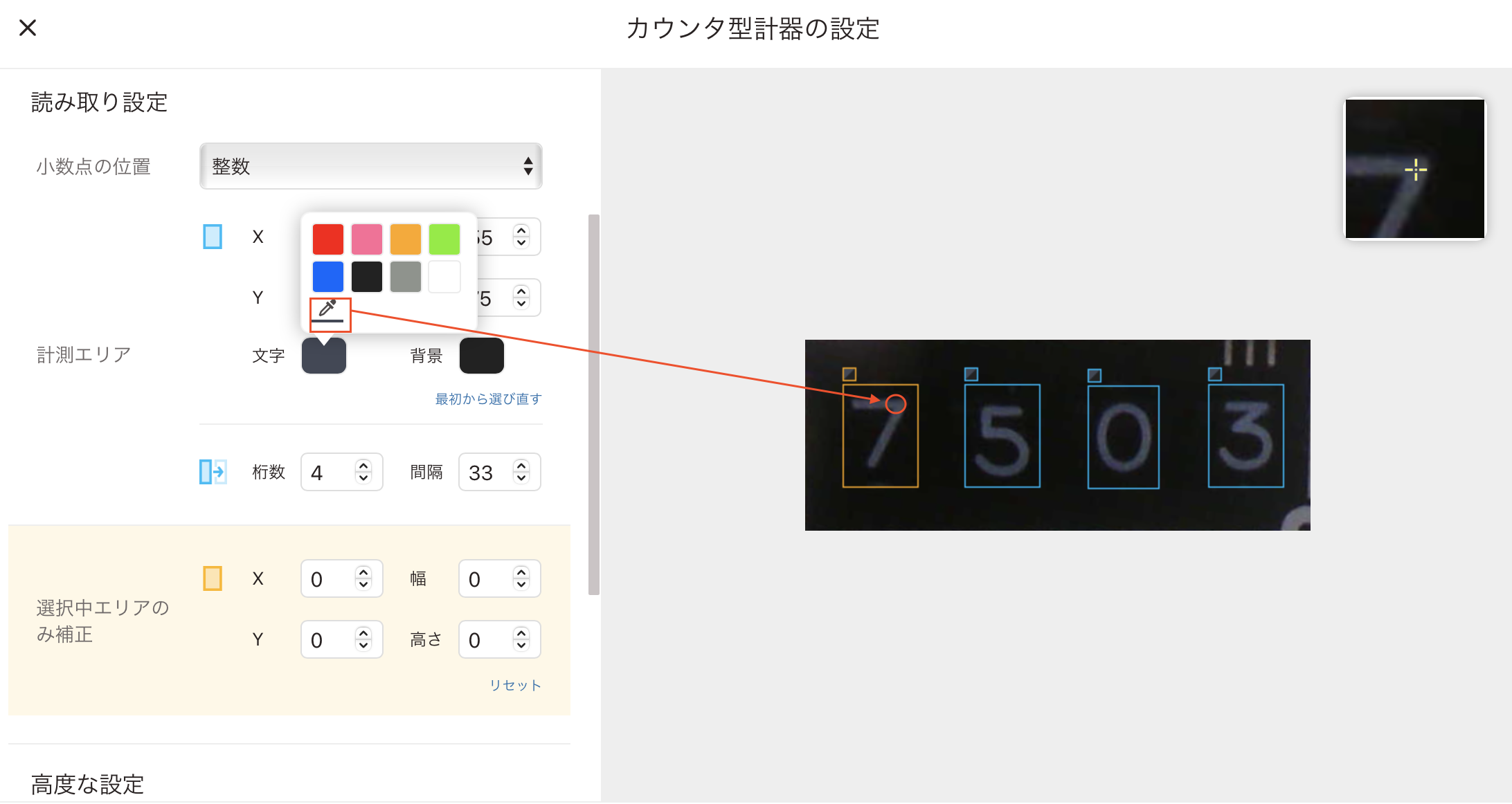This screenshot has height=804, width=1512.
Task: Click the digit spacing arrow icon
Action: [x=213, y=472]
